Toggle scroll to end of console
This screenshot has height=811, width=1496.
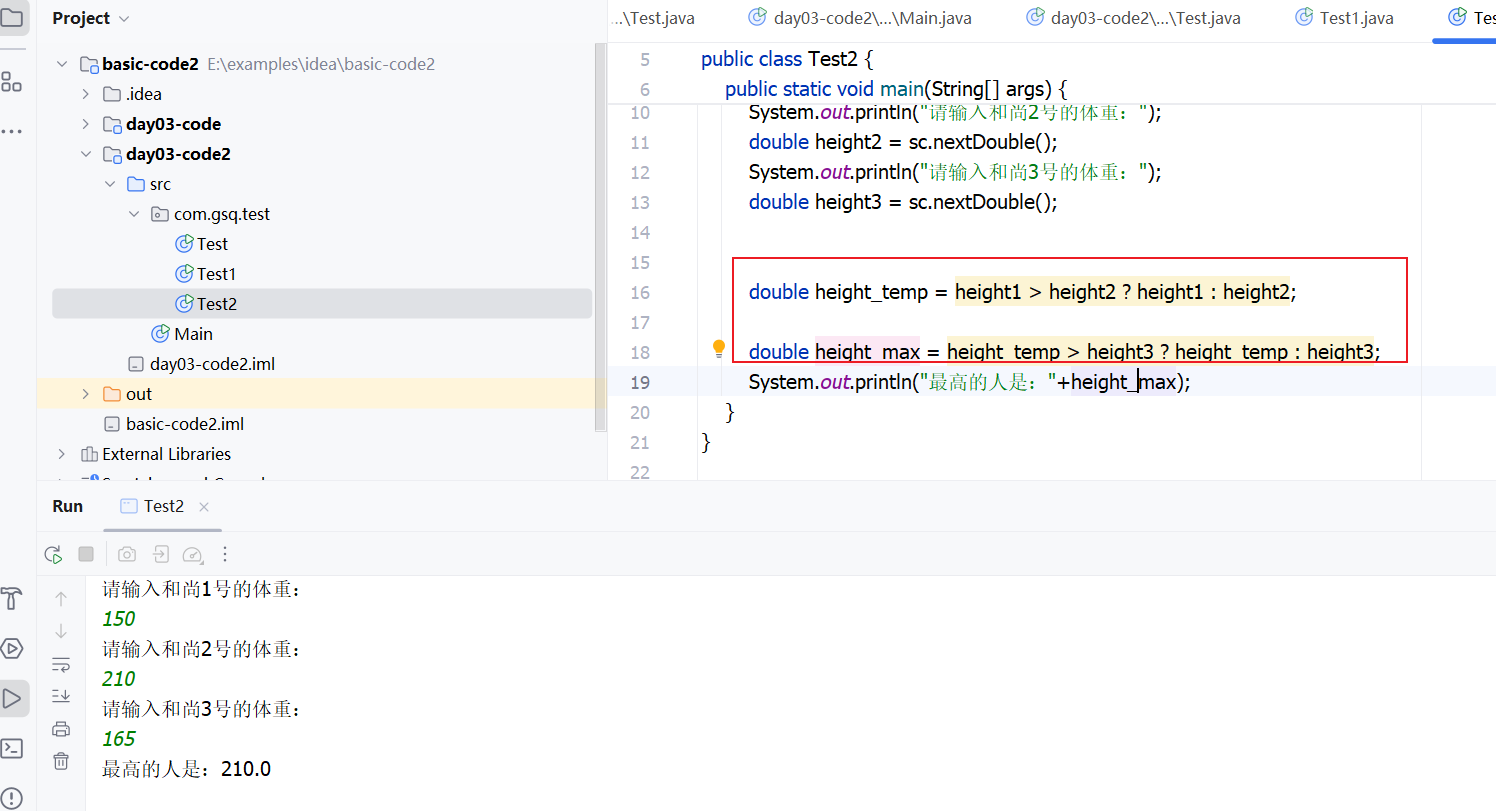[61, 695]
